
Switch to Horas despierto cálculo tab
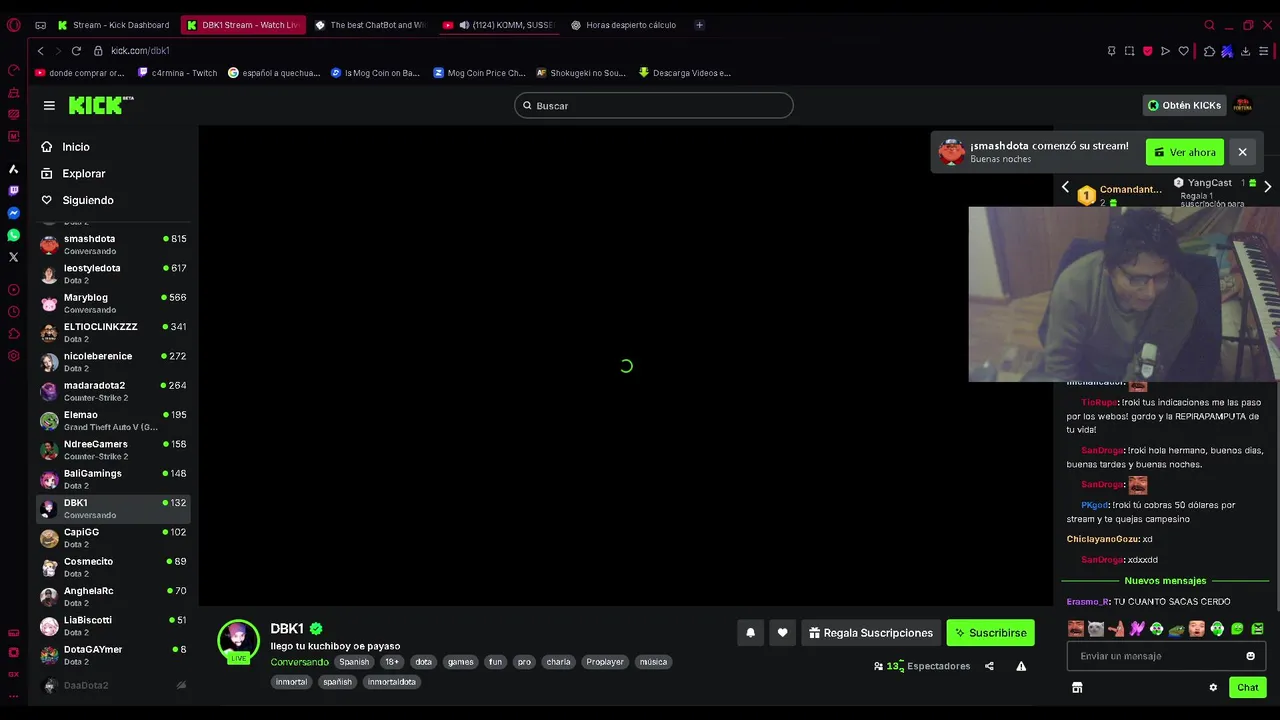[625, 25]
